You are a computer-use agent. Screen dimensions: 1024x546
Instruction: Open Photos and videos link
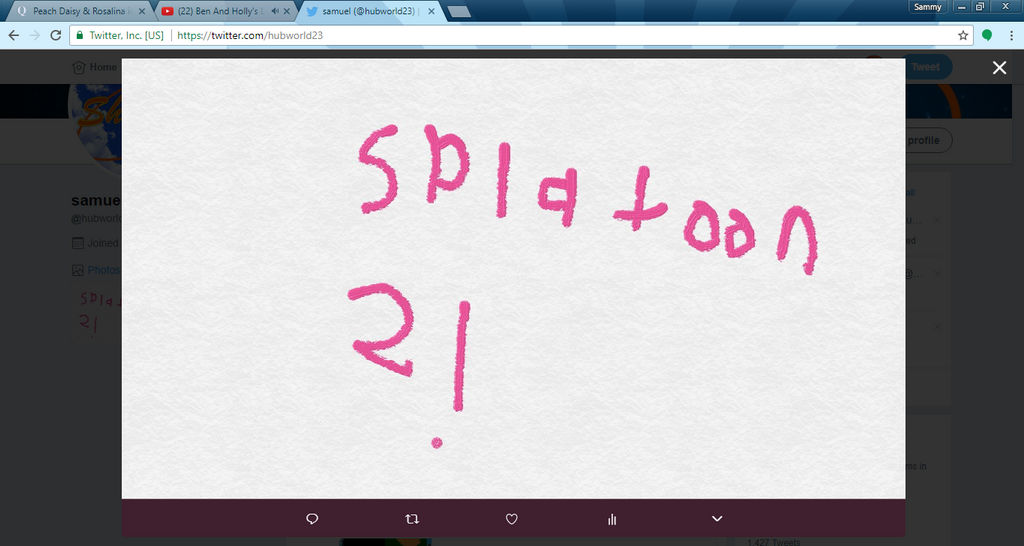point(97,270)
